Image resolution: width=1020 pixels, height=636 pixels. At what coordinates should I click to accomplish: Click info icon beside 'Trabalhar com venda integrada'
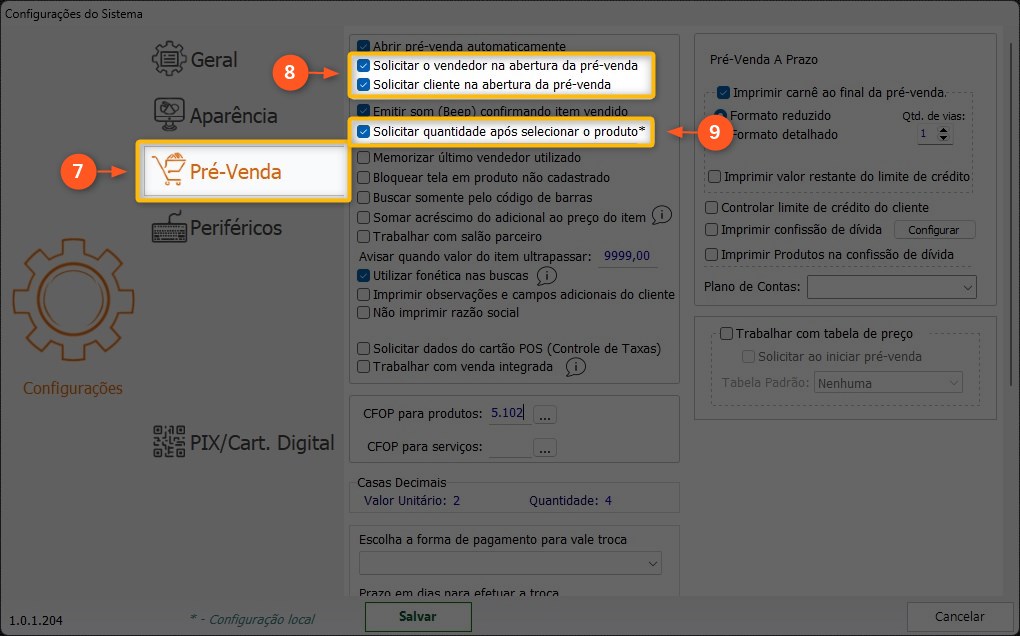574,367
